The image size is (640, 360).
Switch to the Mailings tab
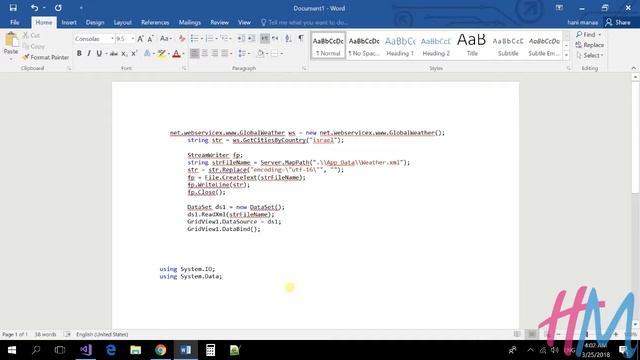pyautogui.click(x=190, y=22)
